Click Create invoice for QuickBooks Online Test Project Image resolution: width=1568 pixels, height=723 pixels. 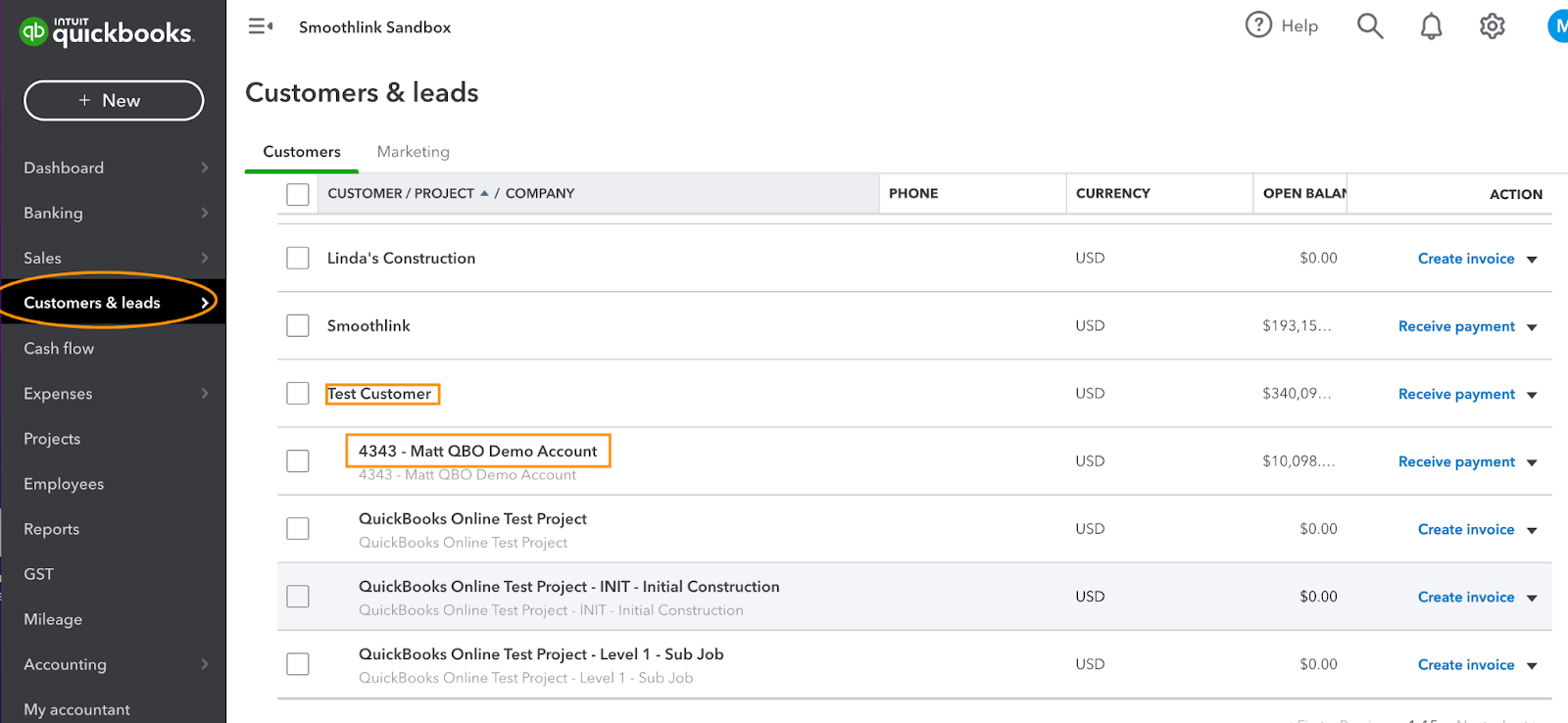point(1466,529)
